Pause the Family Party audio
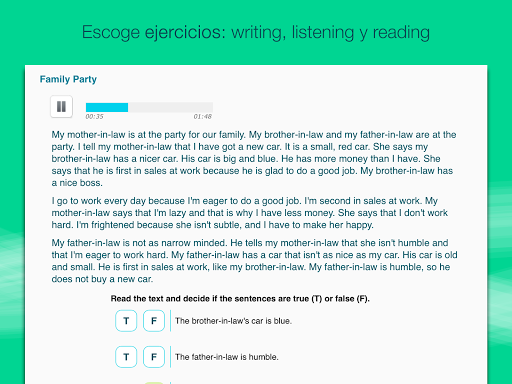 [61, 107]
